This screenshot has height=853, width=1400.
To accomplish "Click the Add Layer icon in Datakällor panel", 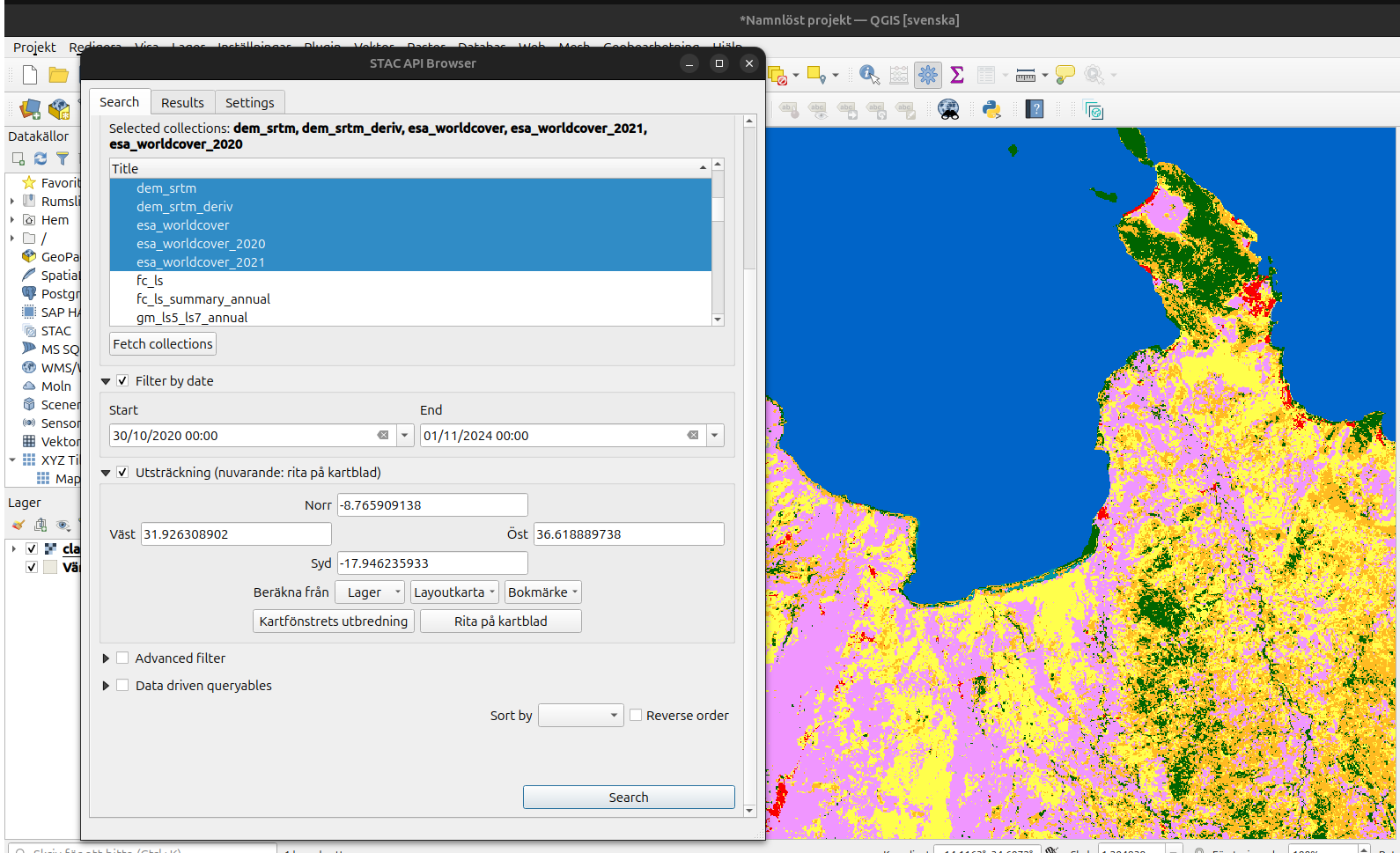I will (x=18, y=158).
